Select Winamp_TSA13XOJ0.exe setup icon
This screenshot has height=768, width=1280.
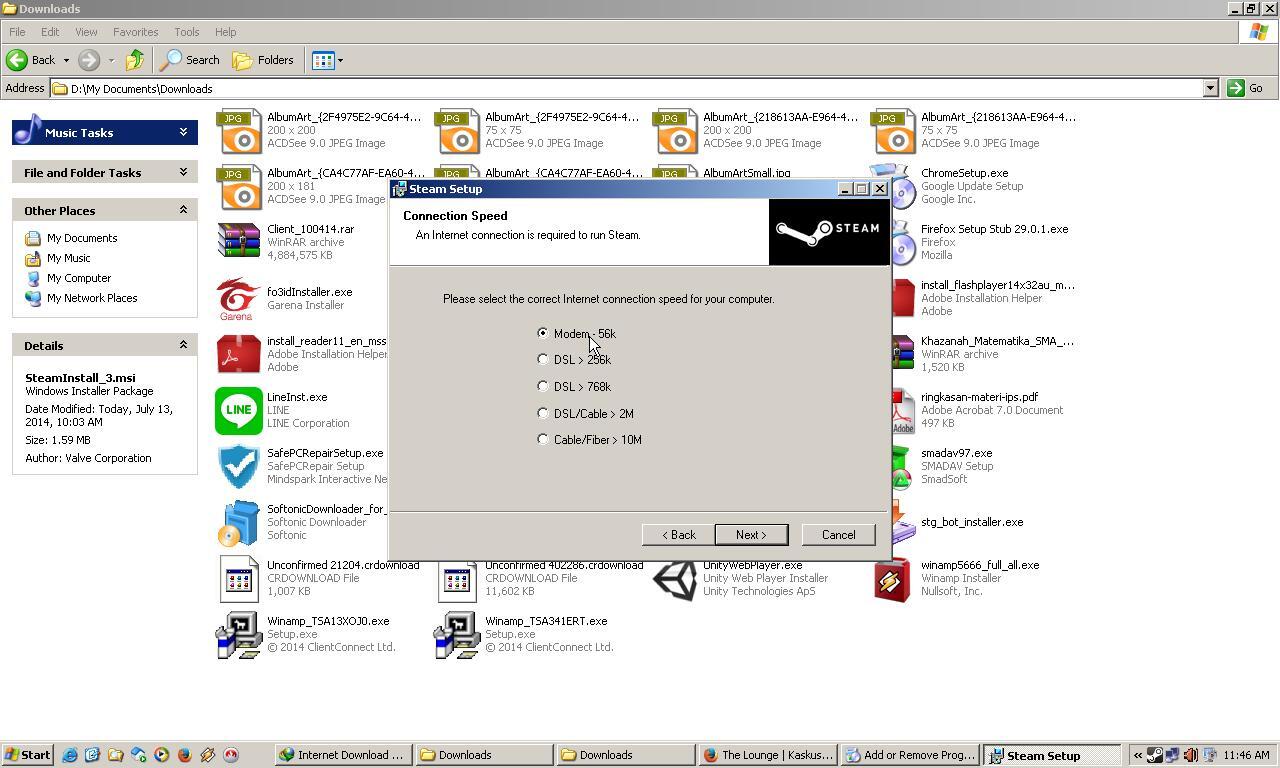pos(239,634)
